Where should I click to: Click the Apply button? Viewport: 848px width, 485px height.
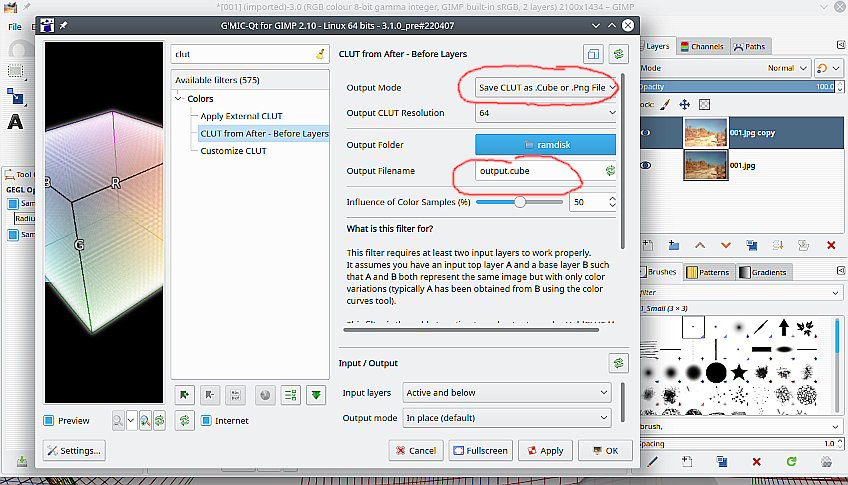[545, 450]
